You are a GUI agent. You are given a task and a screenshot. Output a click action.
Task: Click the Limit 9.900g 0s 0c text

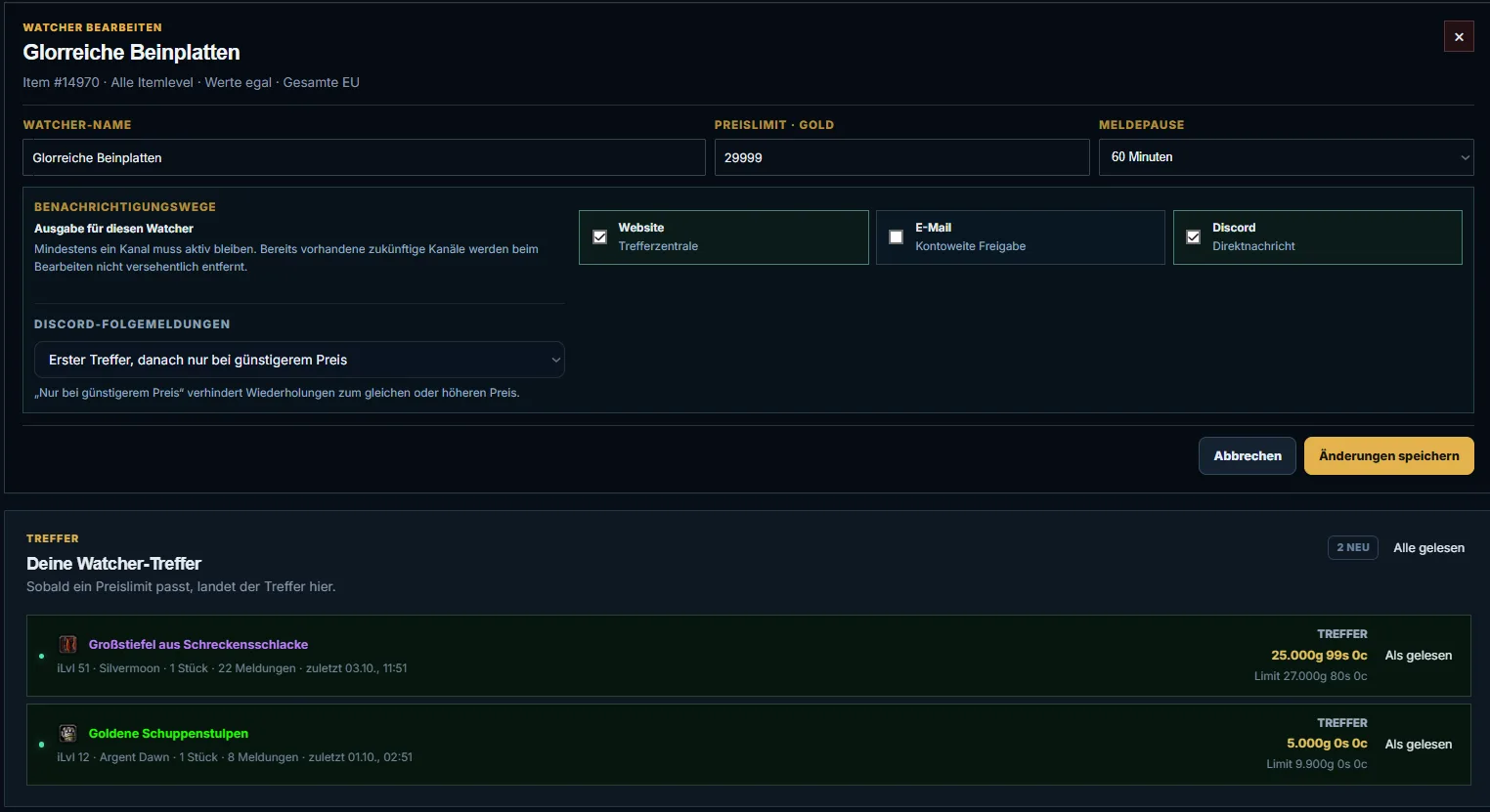1316,764
